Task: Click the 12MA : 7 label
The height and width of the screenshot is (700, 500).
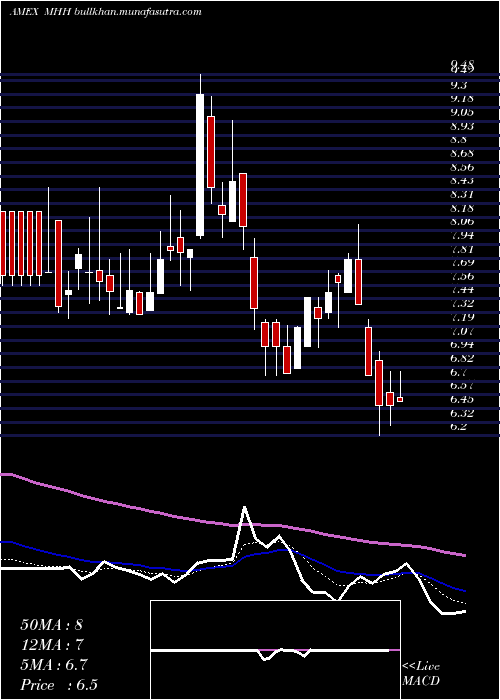Action: [x=52, y=645]
